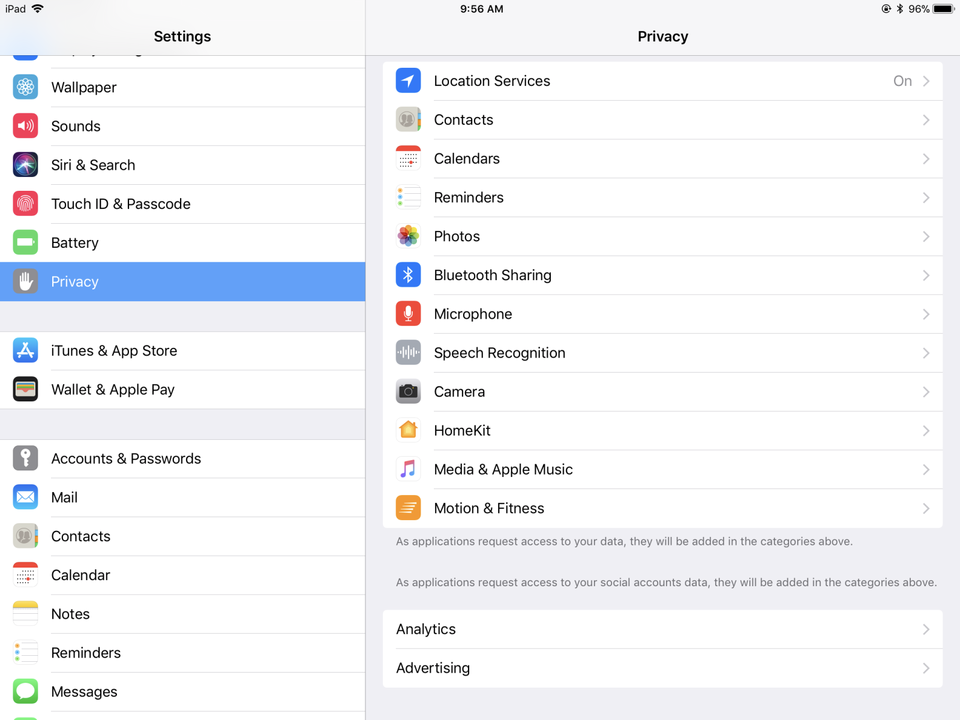Select Sounds in Settings sidebar
The height and width of the screenshot is (720, 960).
(x=182, y=126)
